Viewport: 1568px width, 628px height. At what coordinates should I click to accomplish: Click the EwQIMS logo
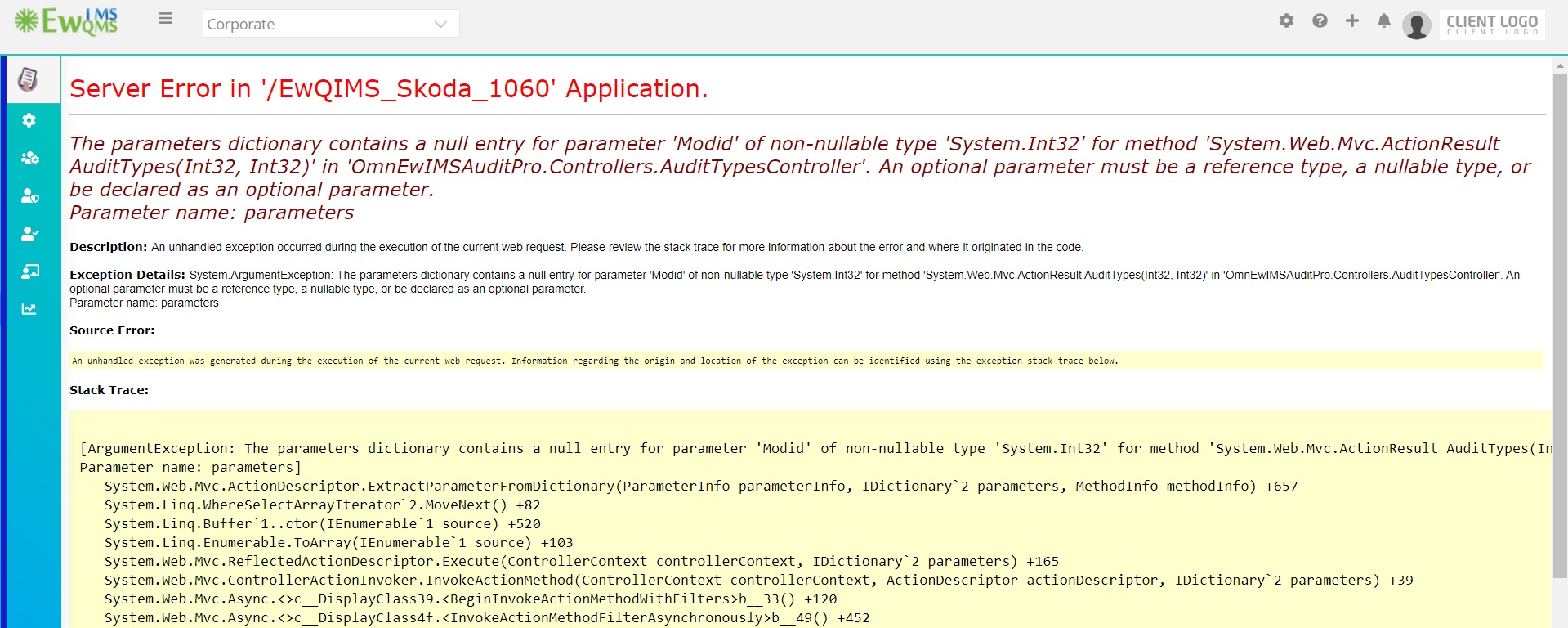tap(66, 22)
